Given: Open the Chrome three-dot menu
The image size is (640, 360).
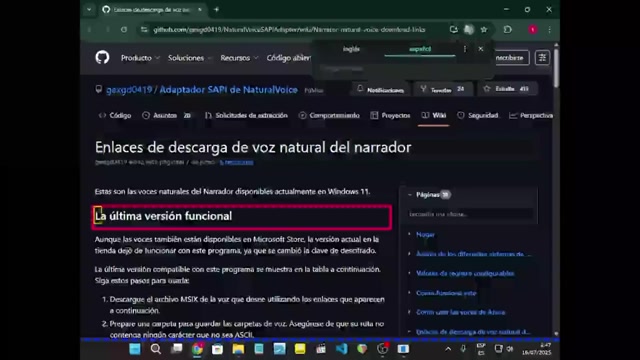Looking at the screenshot, I should coord(549,29).
